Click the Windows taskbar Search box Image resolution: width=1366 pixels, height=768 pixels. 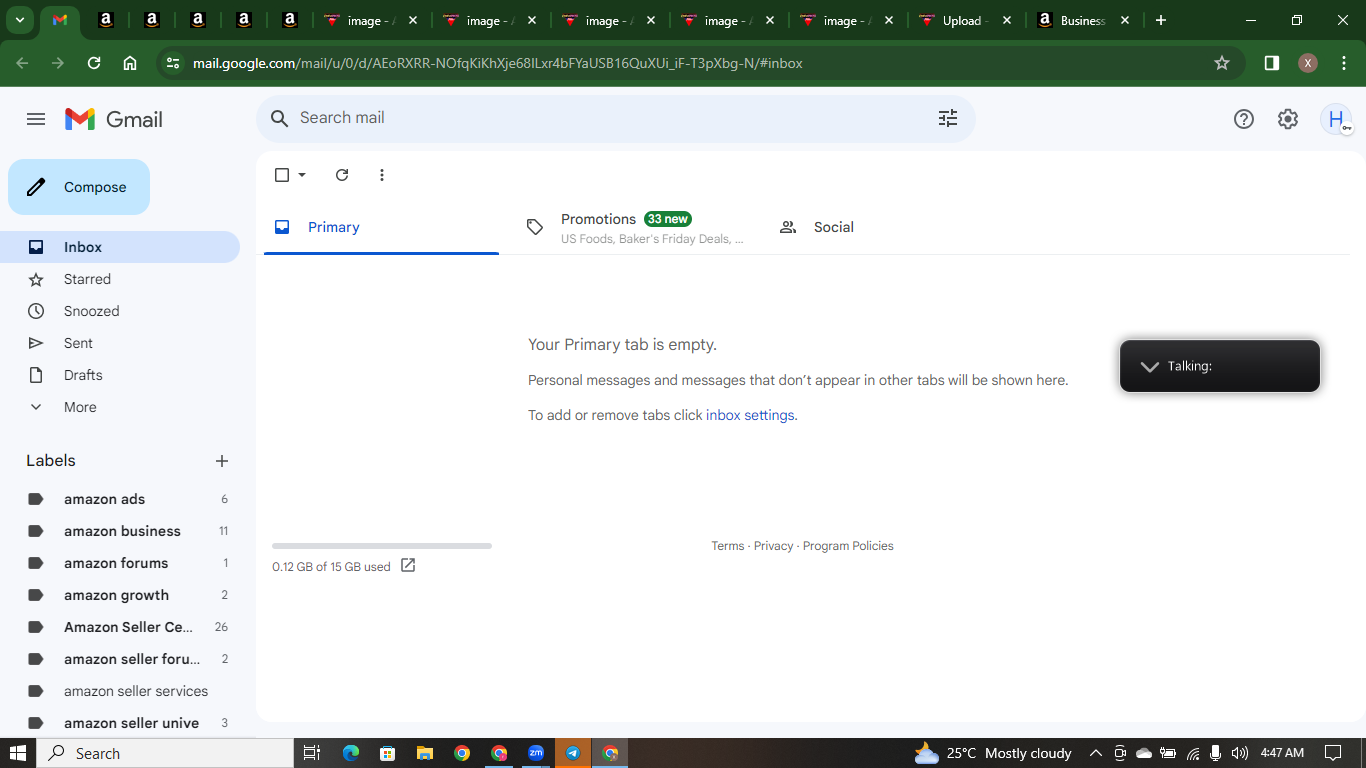point(165,753)
